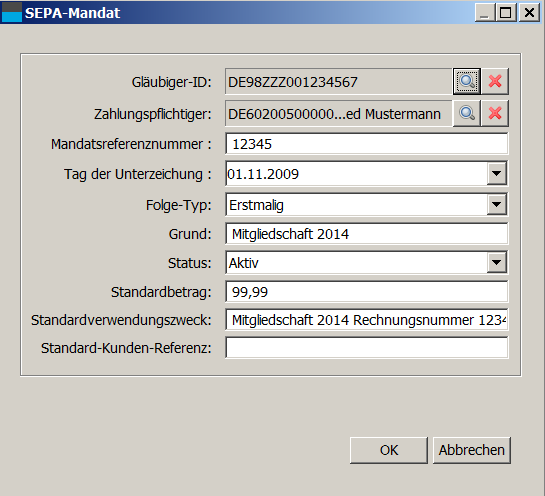This screenshot has width=545, height=496.
Task: Open the search lookup for Zahlungspflichtiger
Action: [x=466, y=113]
